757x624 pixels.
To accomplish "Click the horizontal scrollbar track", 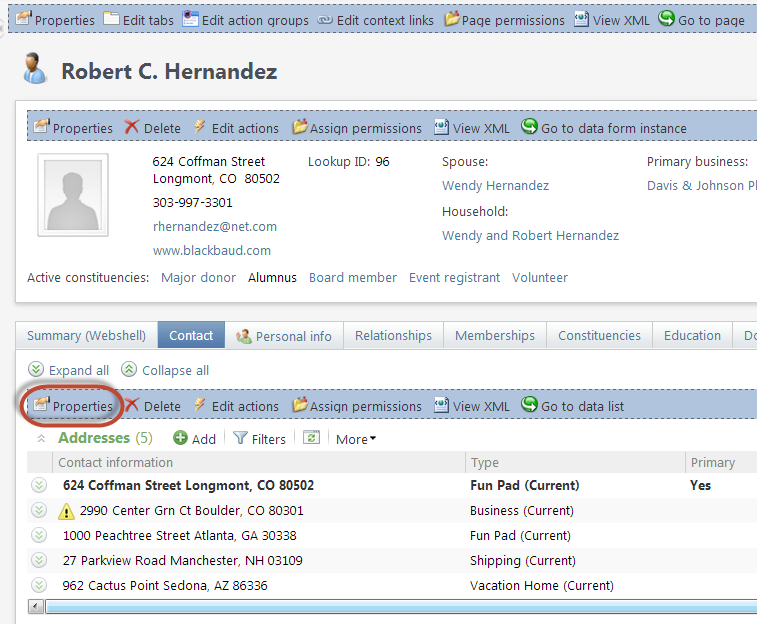I will [x=401, y=607].
